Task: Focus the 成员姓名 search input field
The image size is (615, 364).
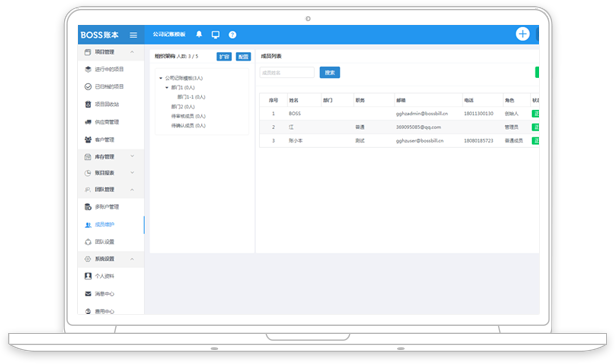Action: tap(287, 73)
